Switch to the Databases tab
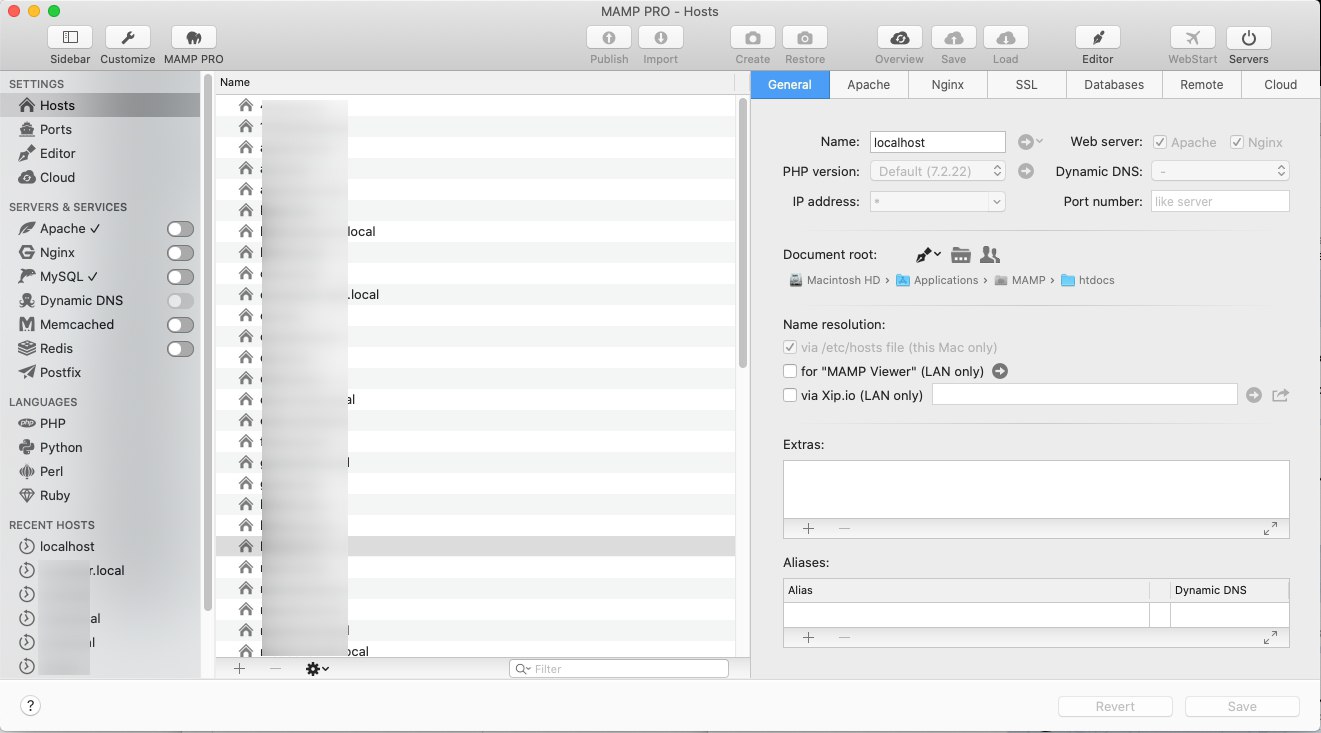This screenshot has height=733, width=1321. pos(1114,85)
